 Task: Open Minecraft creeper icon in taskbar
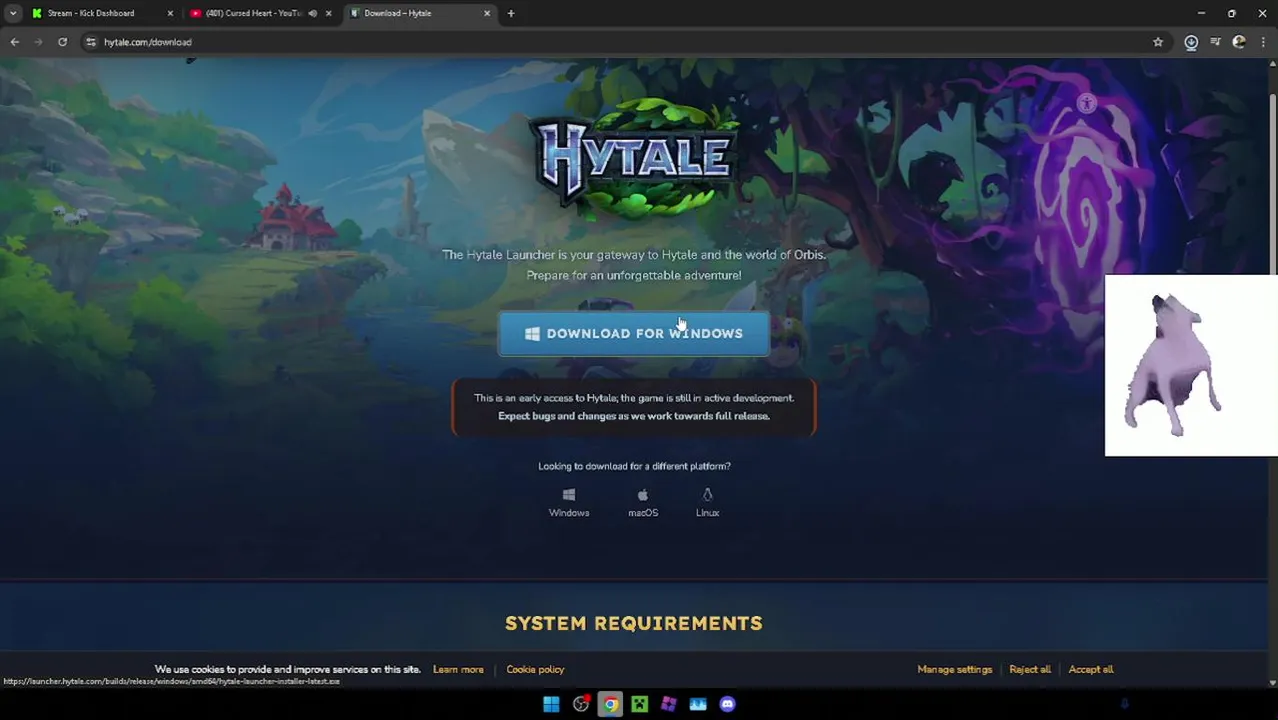coord(640,704)
